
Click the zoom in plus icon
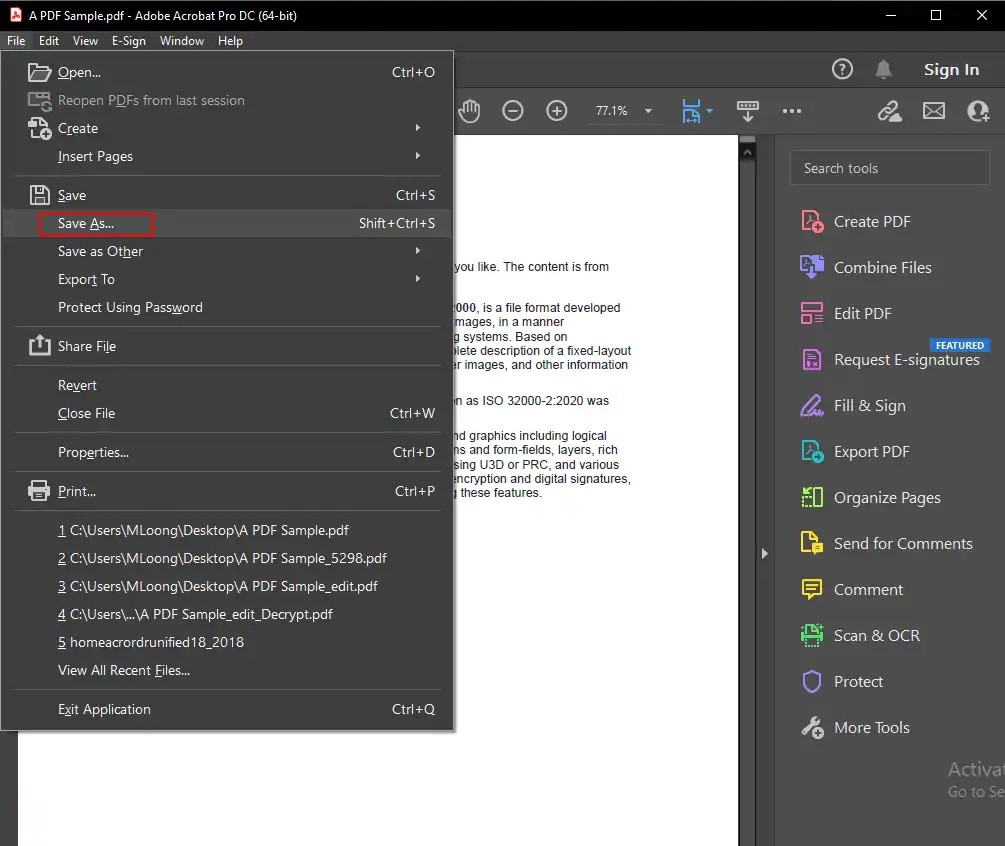(556, 111)
